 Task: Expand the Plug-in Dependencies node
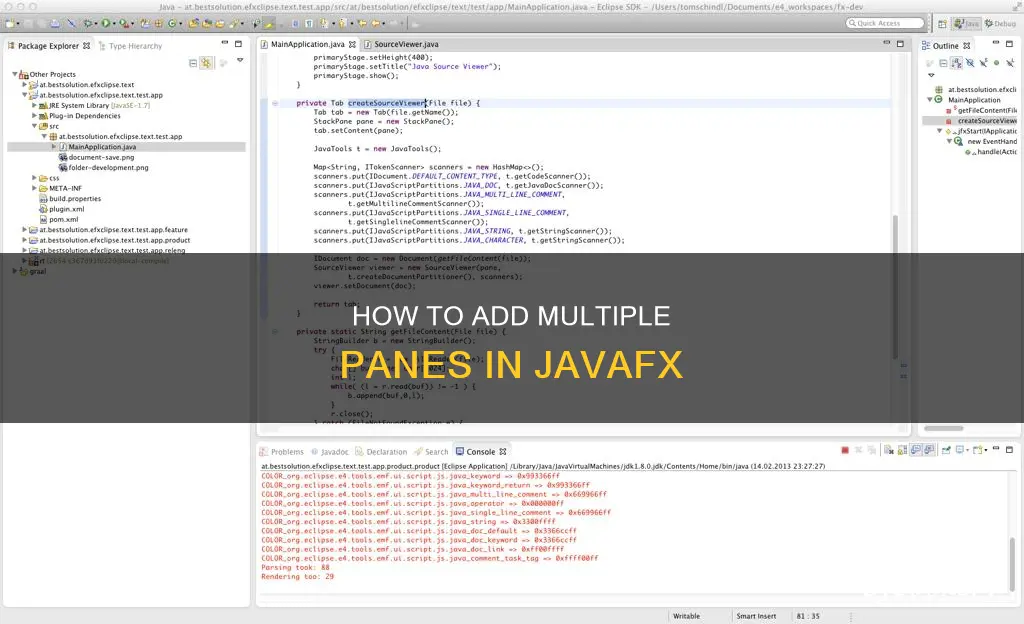point(35,116)
